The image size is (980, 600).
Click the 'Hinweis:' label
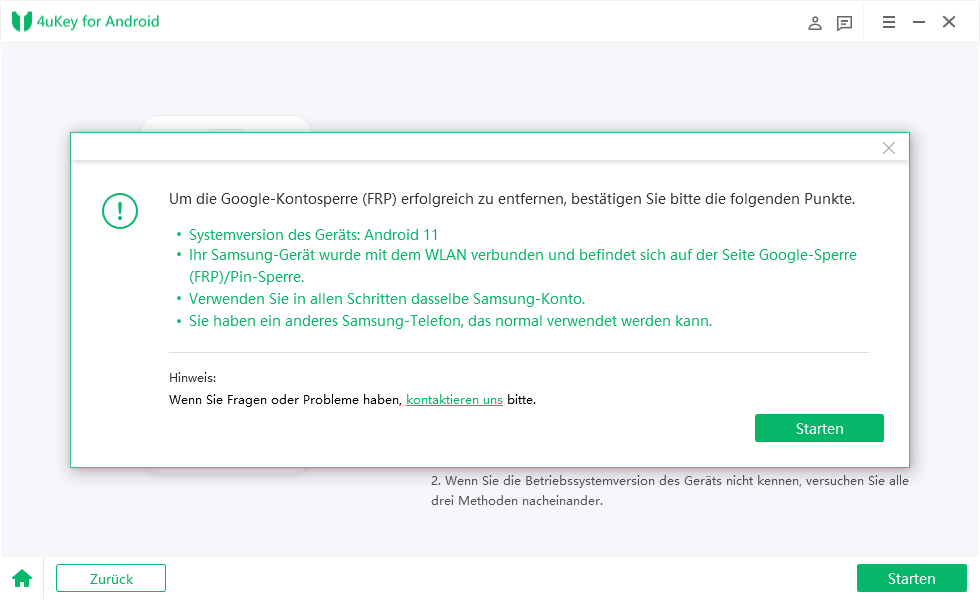[x=193, y=378]
